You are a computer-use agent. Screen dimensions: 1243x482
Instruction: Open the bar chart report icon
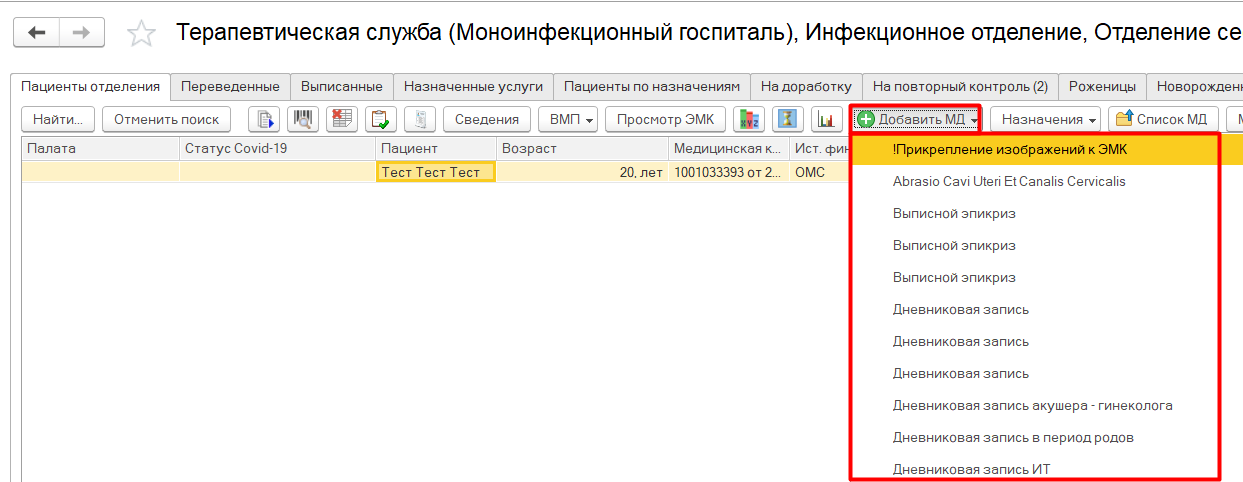827,120
